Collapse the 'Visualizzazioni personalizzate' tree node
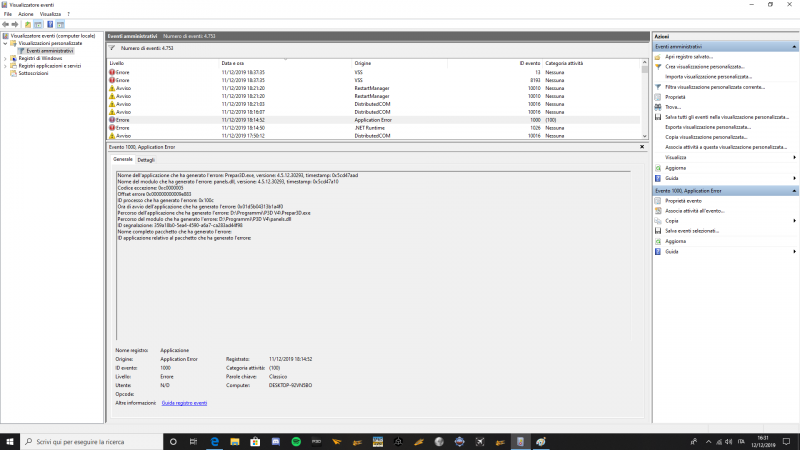Screen dimensions: 800x450 [x=6, y=43]
